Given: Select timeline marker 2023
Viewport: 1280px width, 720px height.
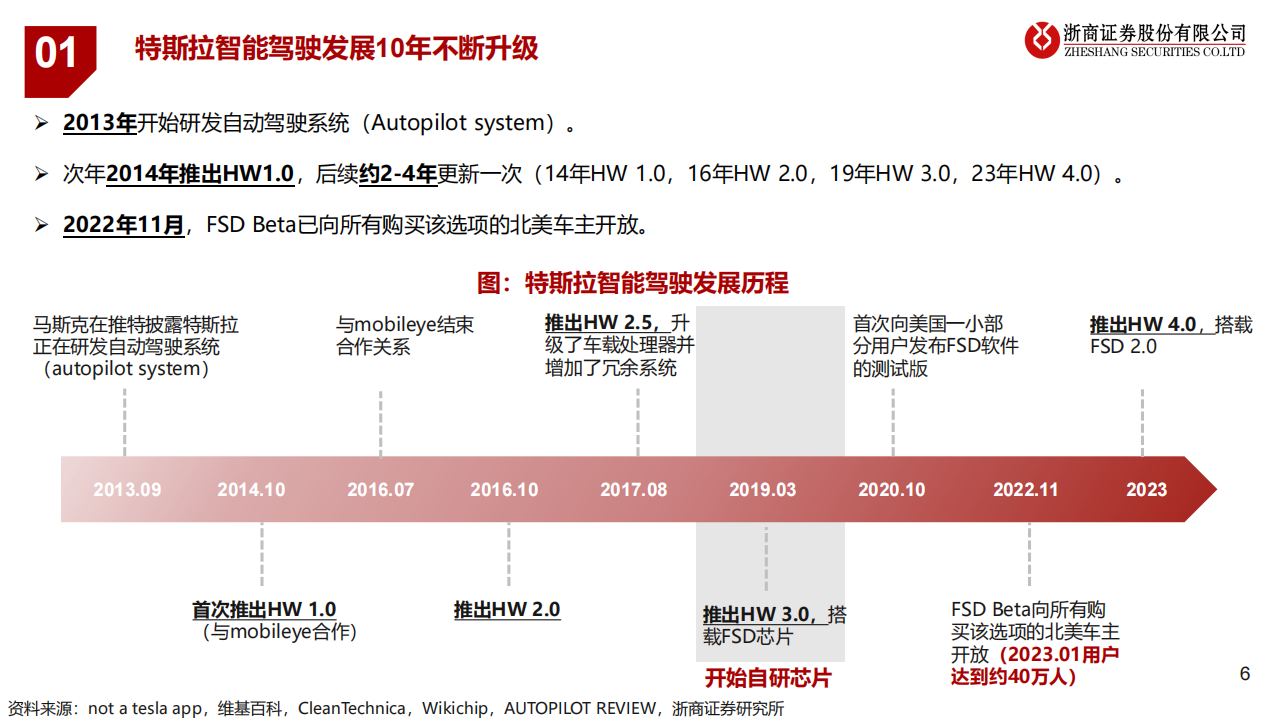Looking at the screenshot, I should point(1146,490).
